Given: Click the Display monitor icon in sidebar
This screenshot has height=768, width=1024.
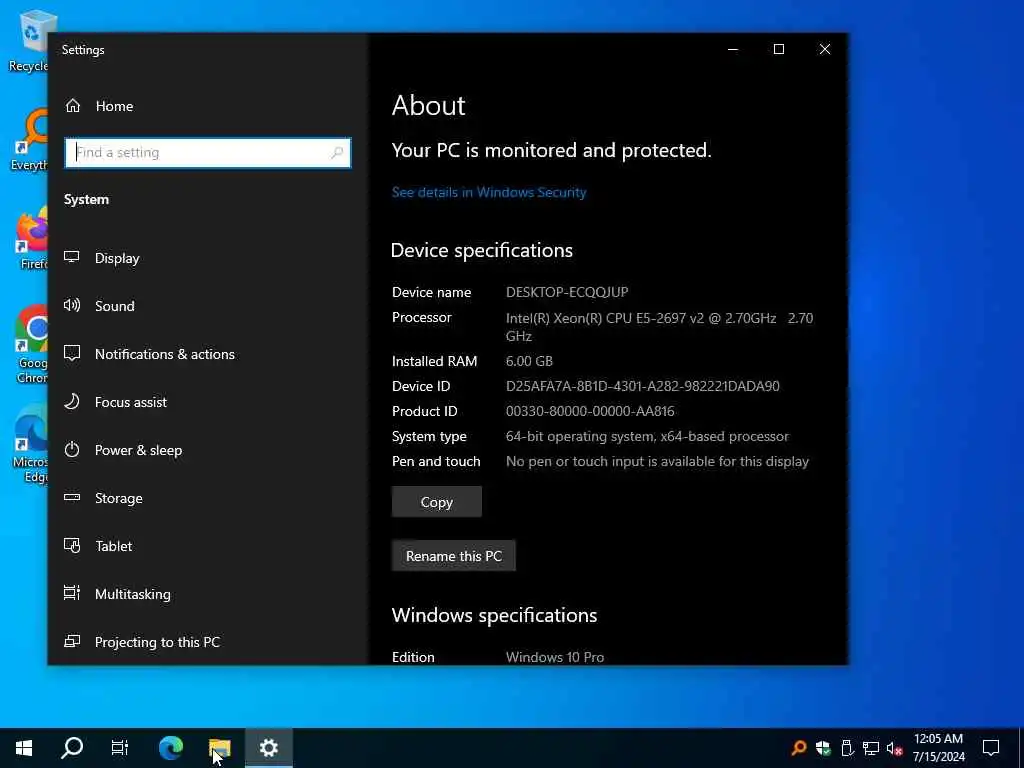Looking at the screenshot, I should 72,257.
